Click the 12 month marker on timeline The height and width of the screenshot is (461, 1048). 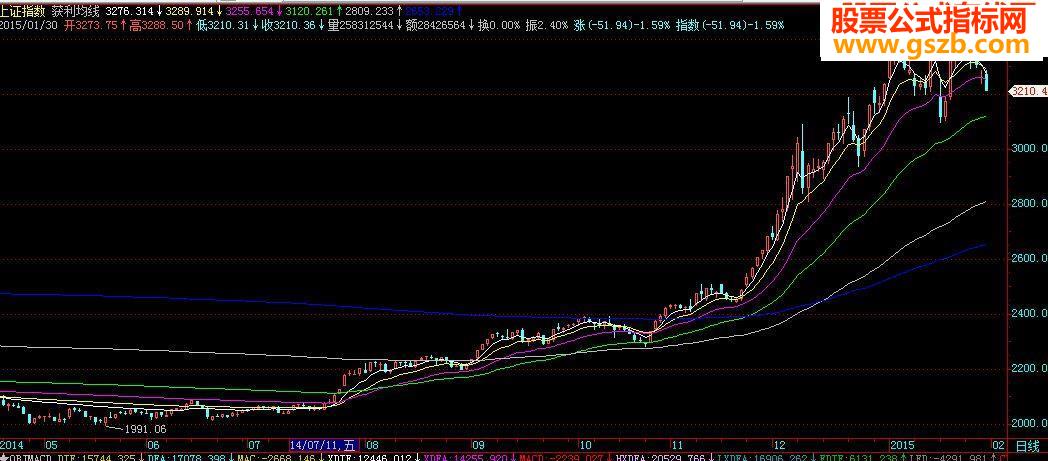(780, 444)
